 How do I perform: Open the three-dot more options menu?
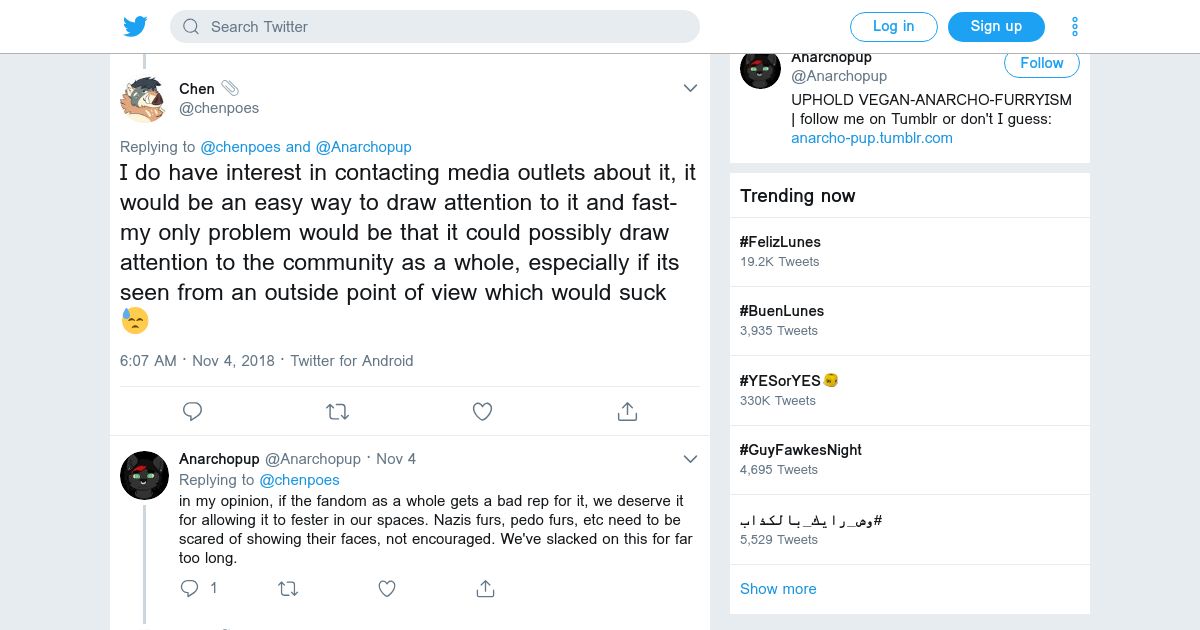tap(1075, 27)
